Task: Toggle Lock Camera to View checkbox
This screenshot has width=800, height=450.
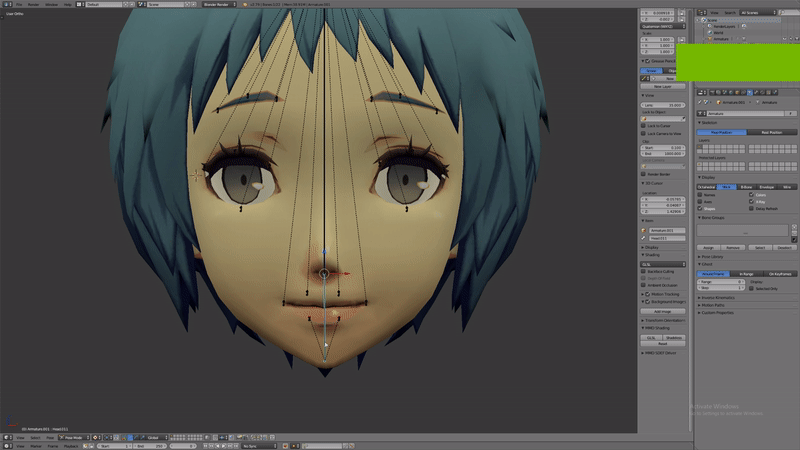Action: coord(643,133)
